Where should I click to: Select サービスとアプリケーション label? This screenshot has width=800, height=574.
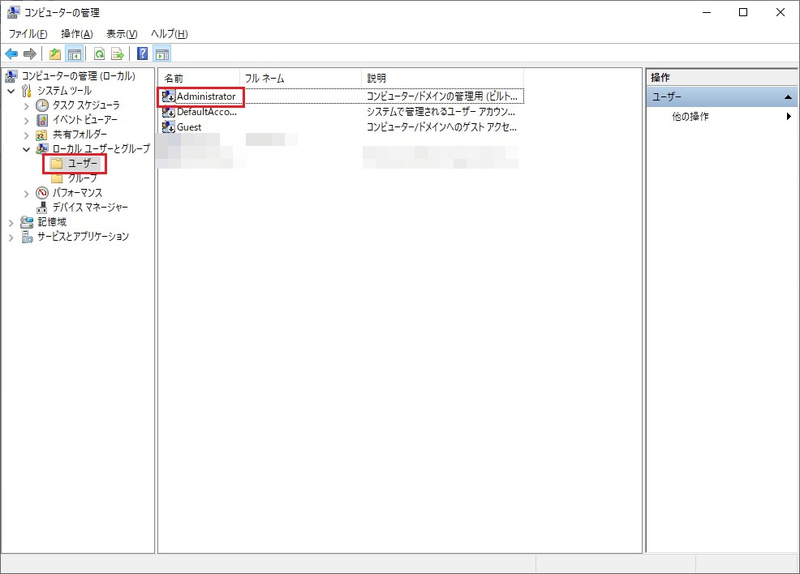83,237
